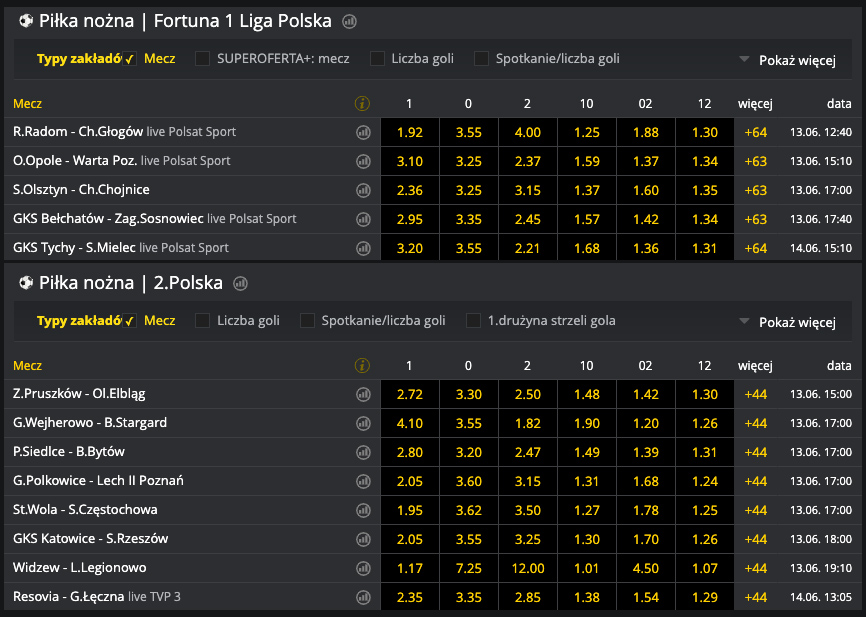
Task: Click data column header in Fortuna 1 Liga
Action: 838,103
